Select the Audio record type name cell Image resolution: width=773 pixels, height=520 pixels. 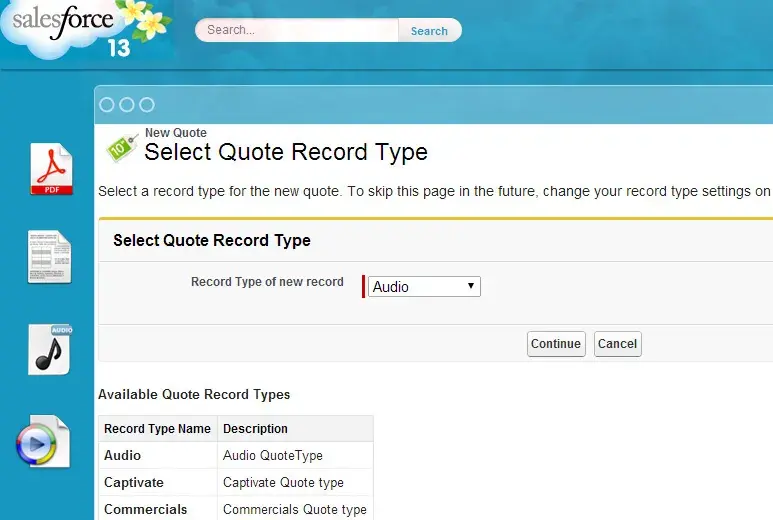(x=158, y=455)
